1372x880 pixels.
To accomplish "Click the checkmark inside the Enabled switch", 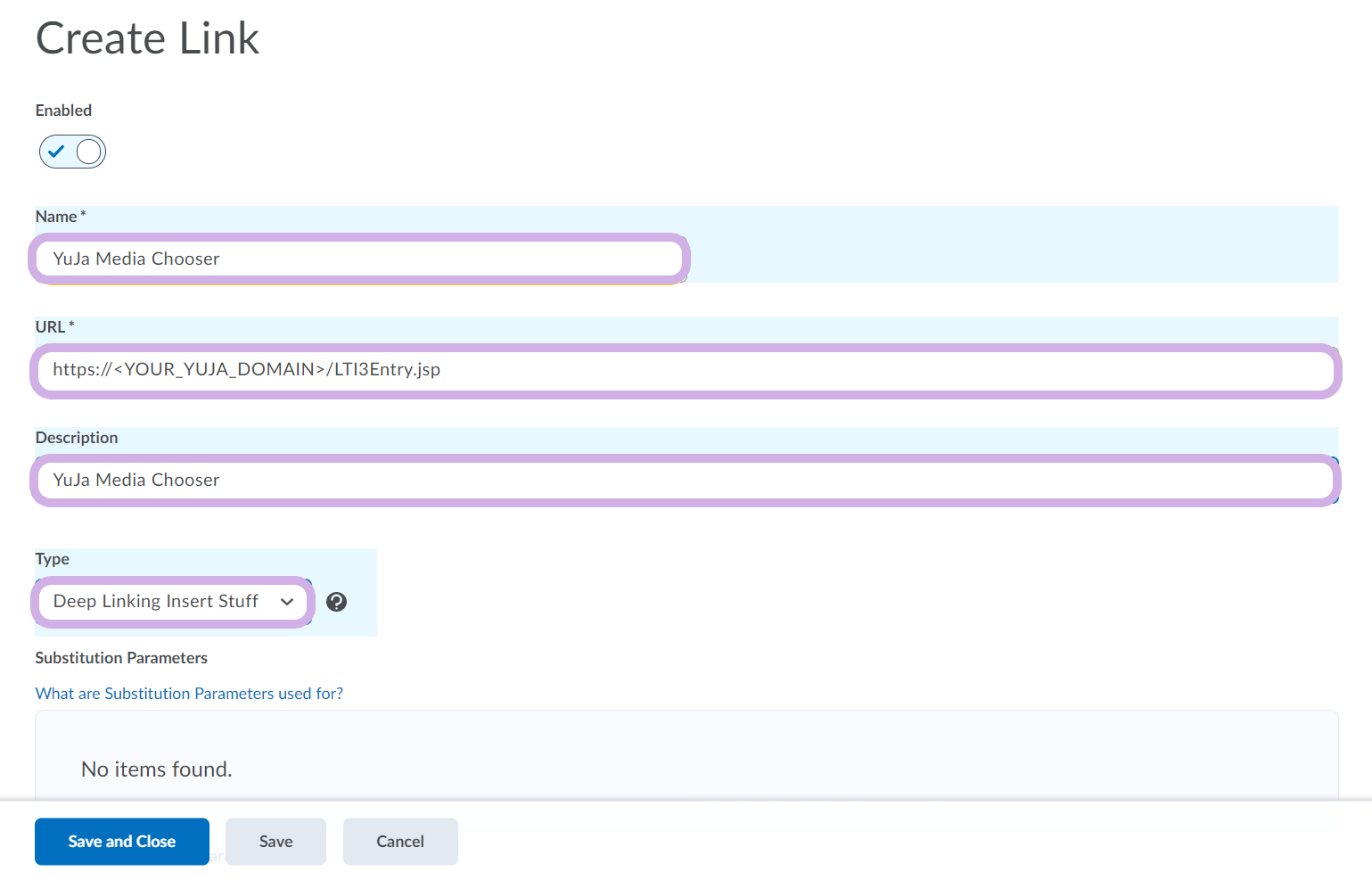I will pos(56,152).
